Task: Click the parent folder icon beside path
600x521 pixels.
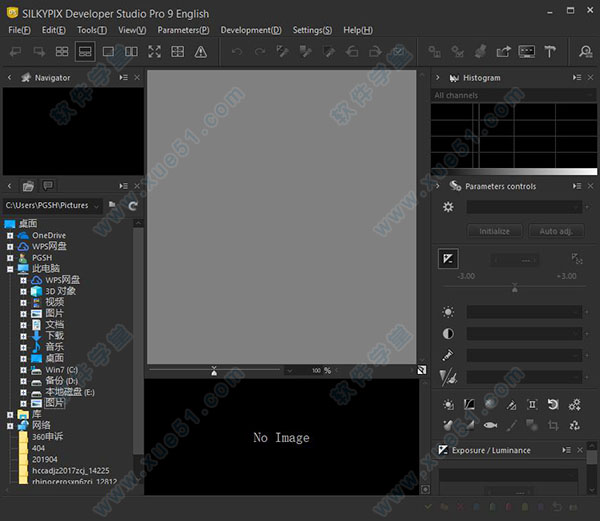Action: click(112, 205)
